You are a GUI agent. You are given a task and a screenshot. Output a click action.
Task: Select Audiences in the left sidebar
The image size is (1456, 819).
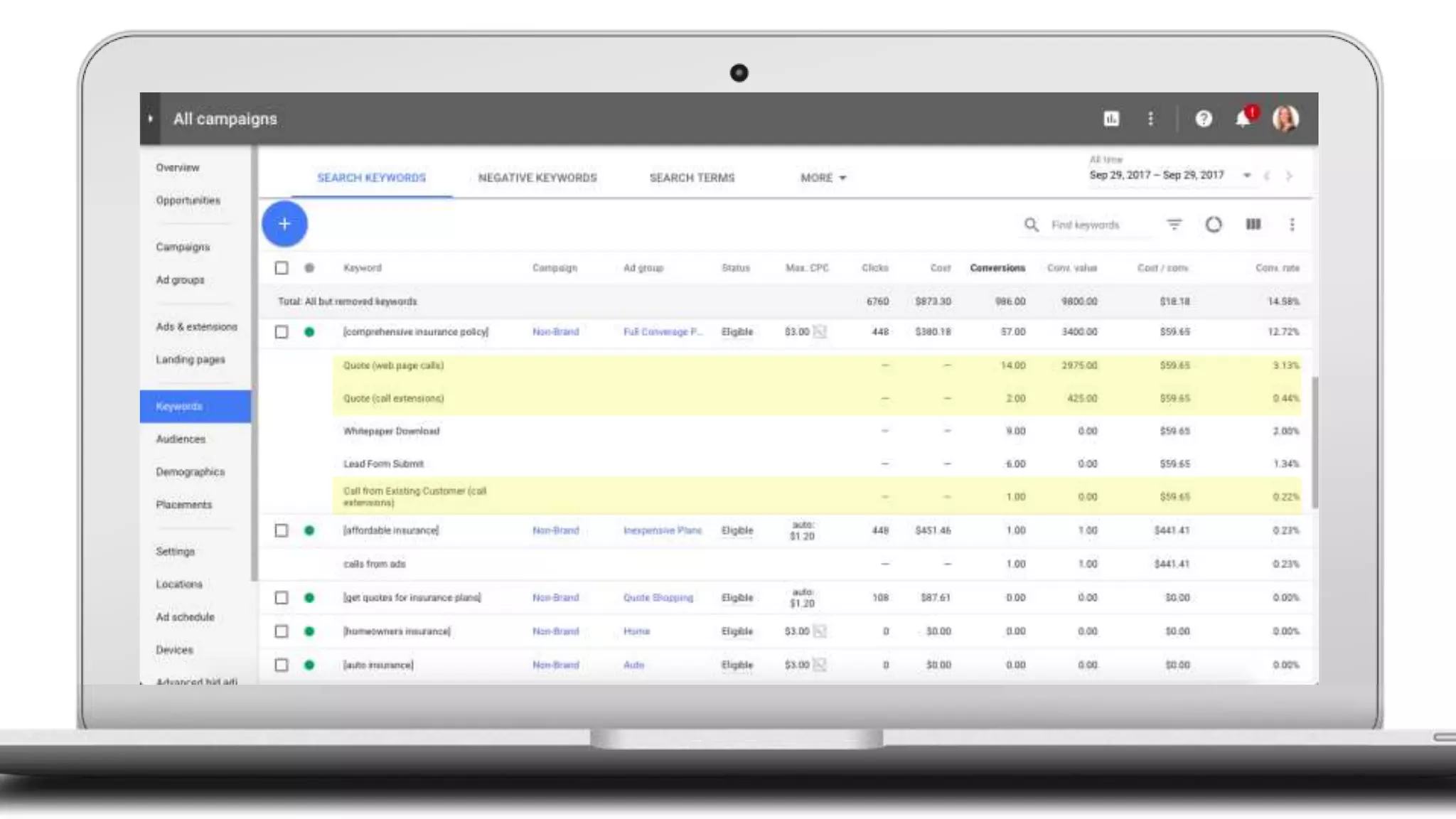pyautogui.click(x=181, y=439)
